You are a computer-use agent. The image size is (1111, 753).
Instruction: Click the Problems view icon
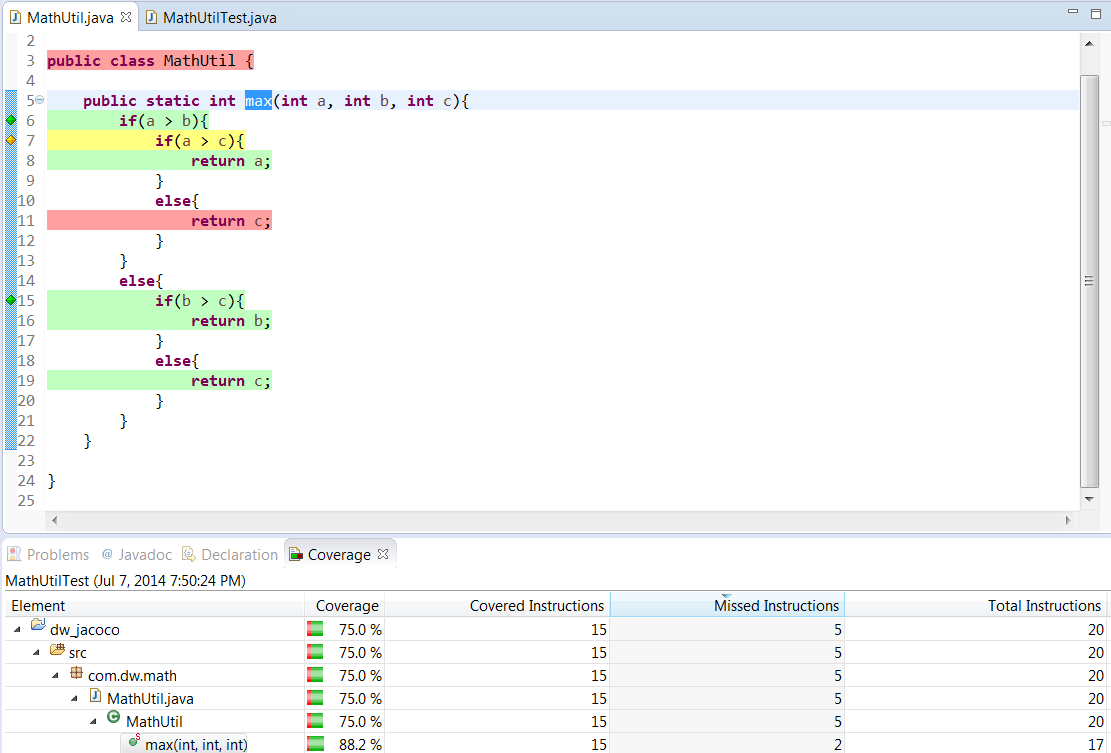(14, 554)
